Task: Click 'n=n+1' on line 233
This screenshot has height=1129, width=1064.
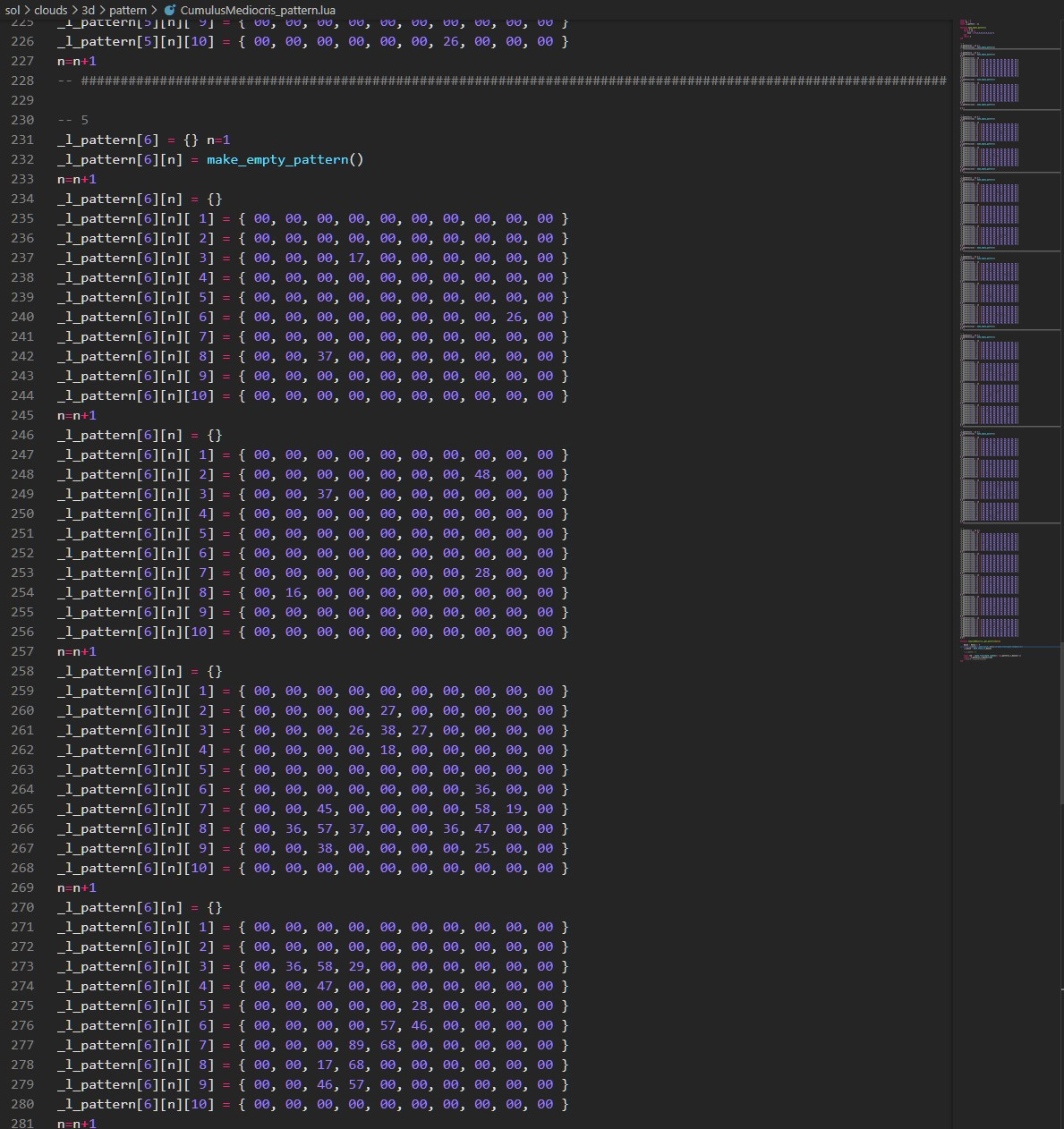Action: coord(77,179)
